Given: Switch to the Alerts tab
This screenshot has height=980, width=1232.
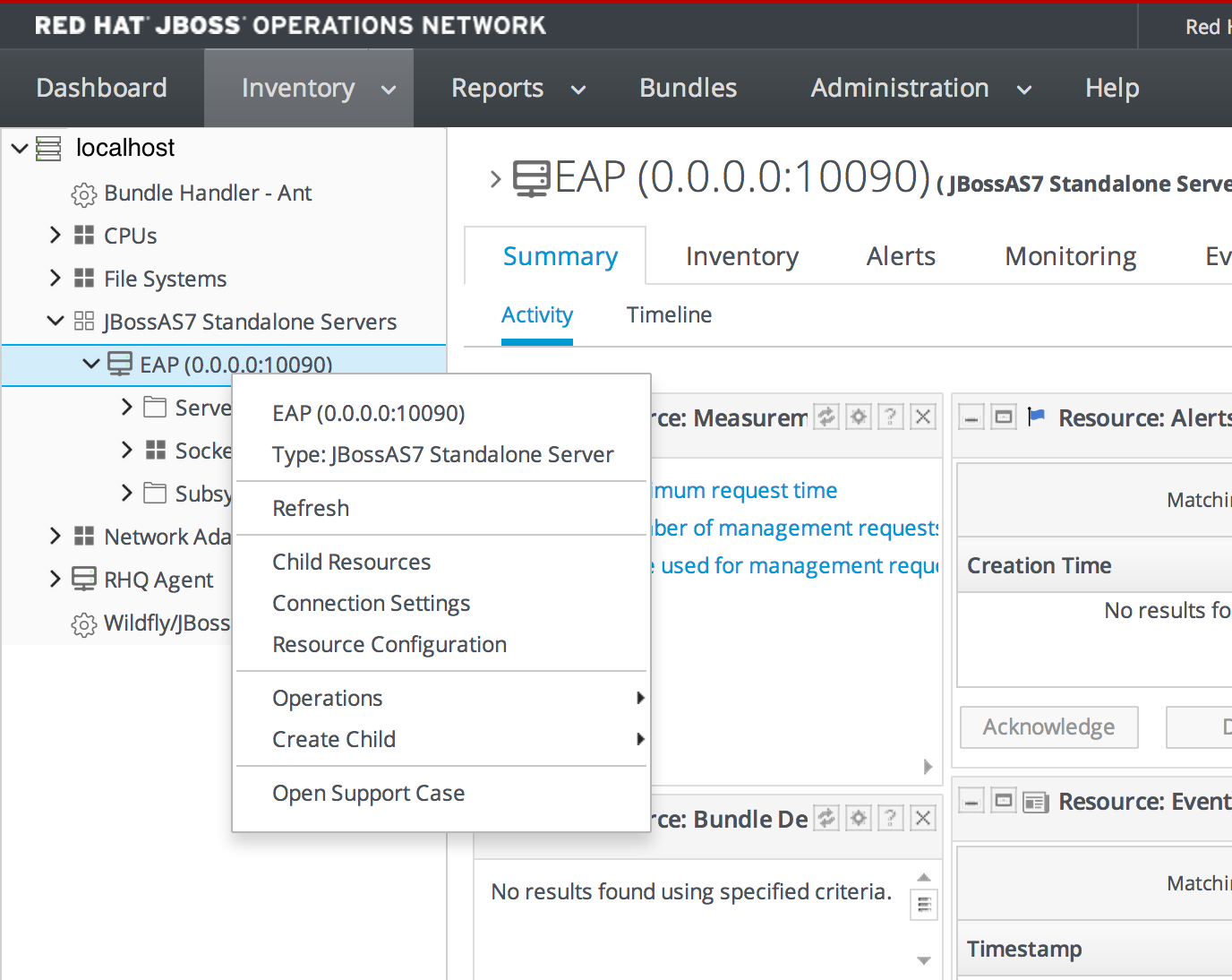Looking at the screenshot, I should coord(901,256).
